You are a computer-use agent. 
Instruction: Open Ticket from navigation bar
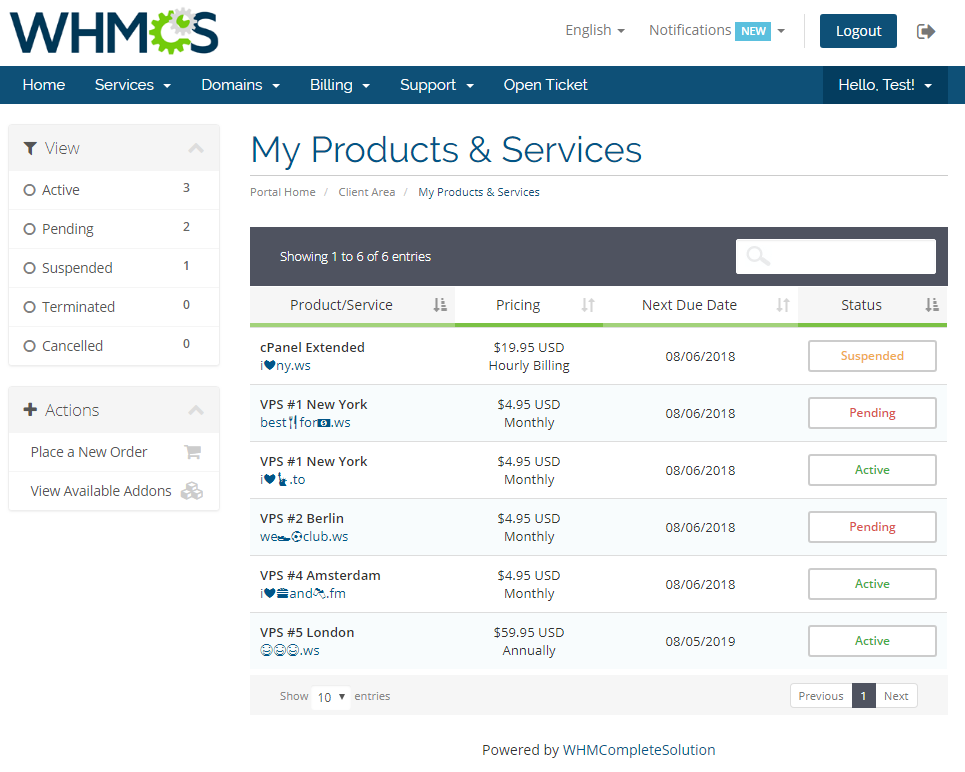point(545,85)
